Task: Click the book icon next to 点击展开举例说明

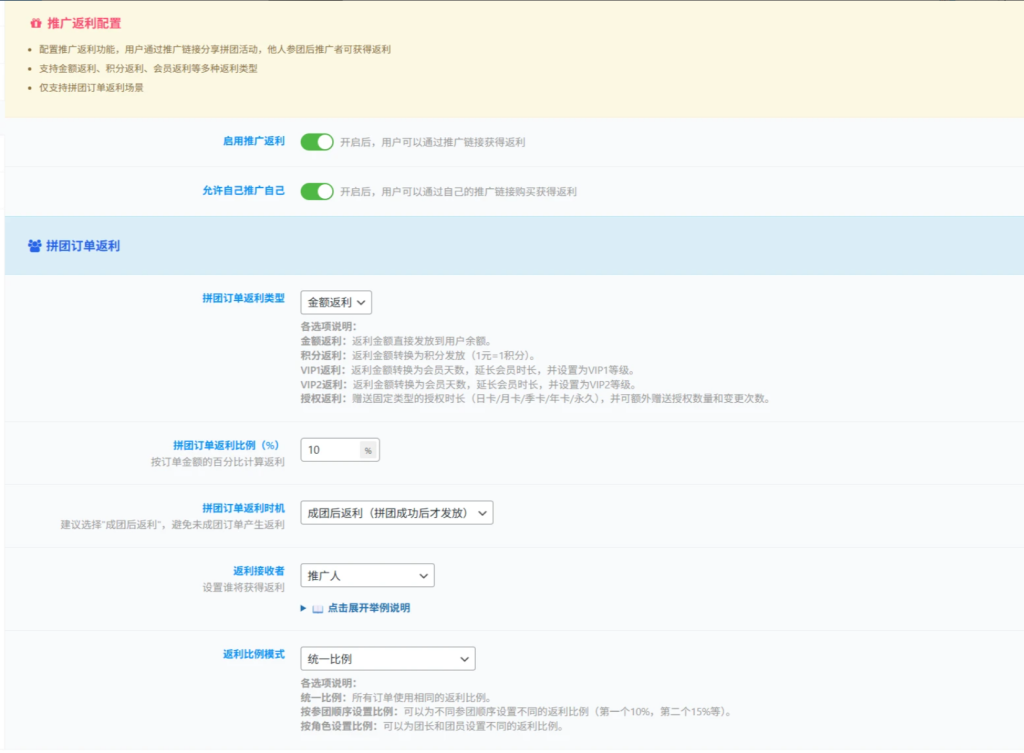Action: [319, 607]
